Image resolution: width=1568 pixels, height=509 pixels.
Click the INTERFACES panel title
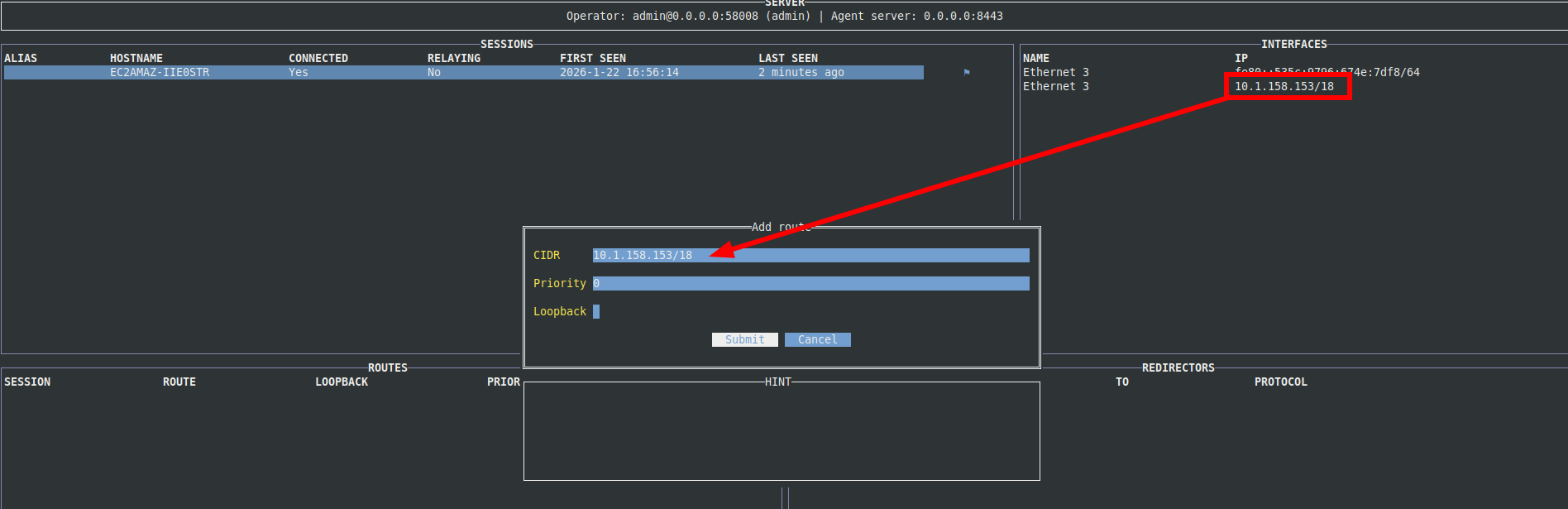coord(1293,45)
